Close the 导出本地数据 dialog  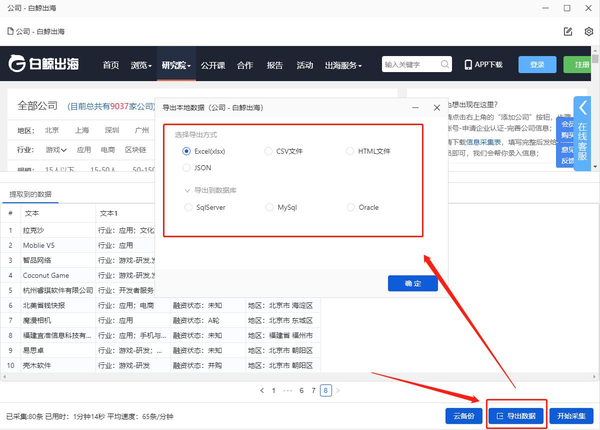pyautogui.click(x=437, y=108)
